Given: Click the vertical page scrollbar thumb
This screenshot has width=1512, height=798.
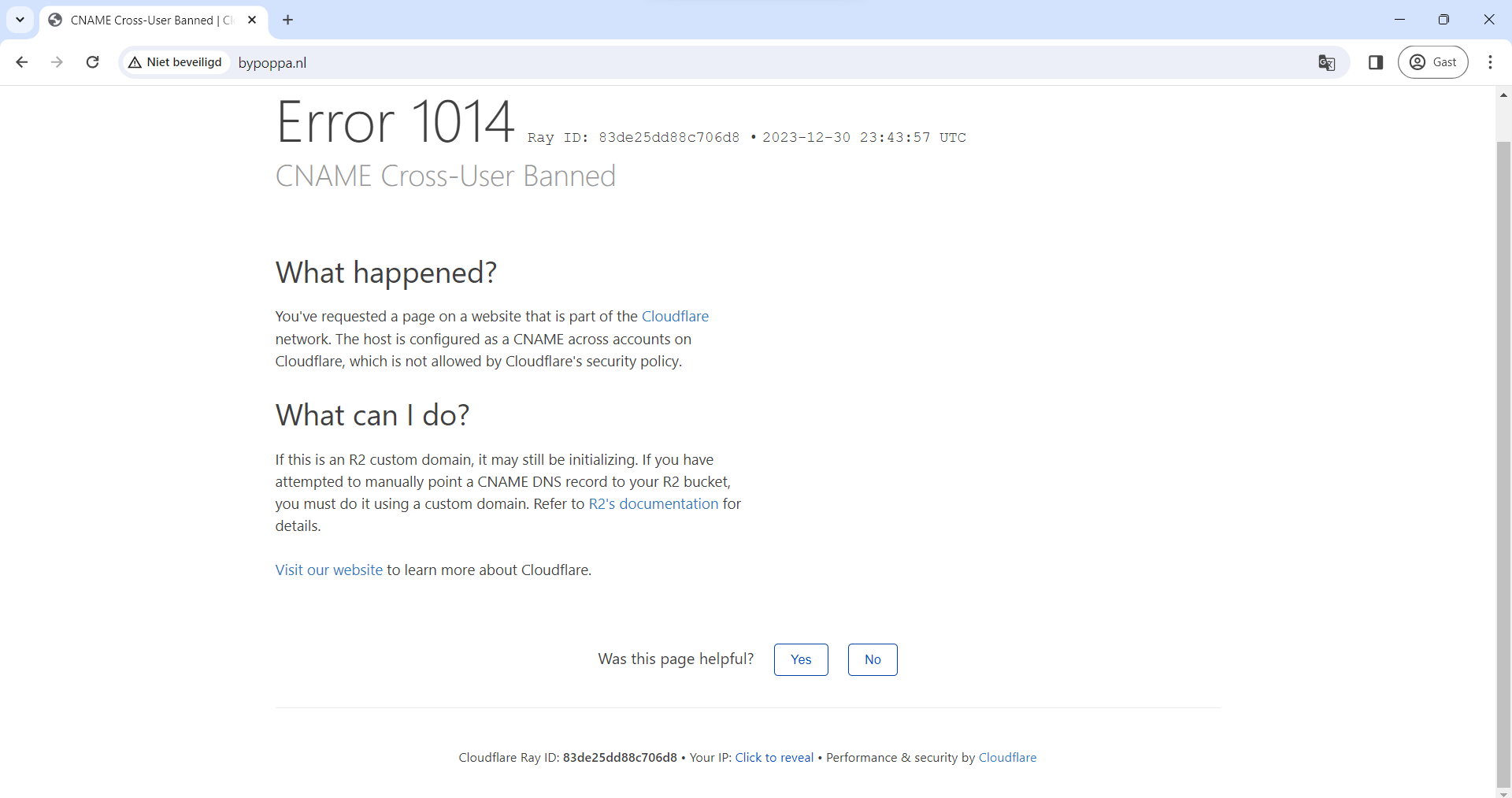Looking at the screenshot, I should point(1503,463).
